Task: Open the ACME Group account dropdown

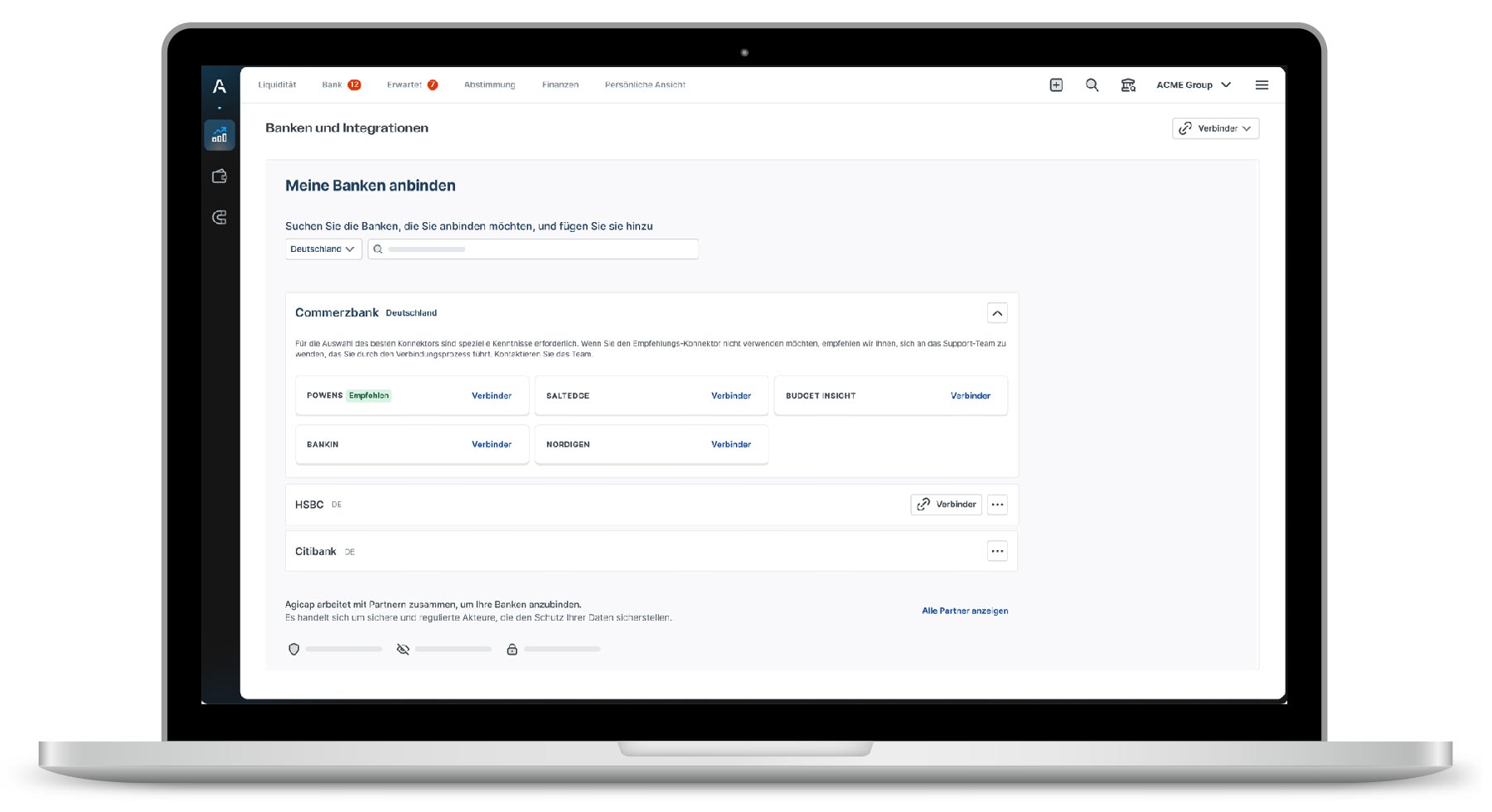Action: [1194, 85]
